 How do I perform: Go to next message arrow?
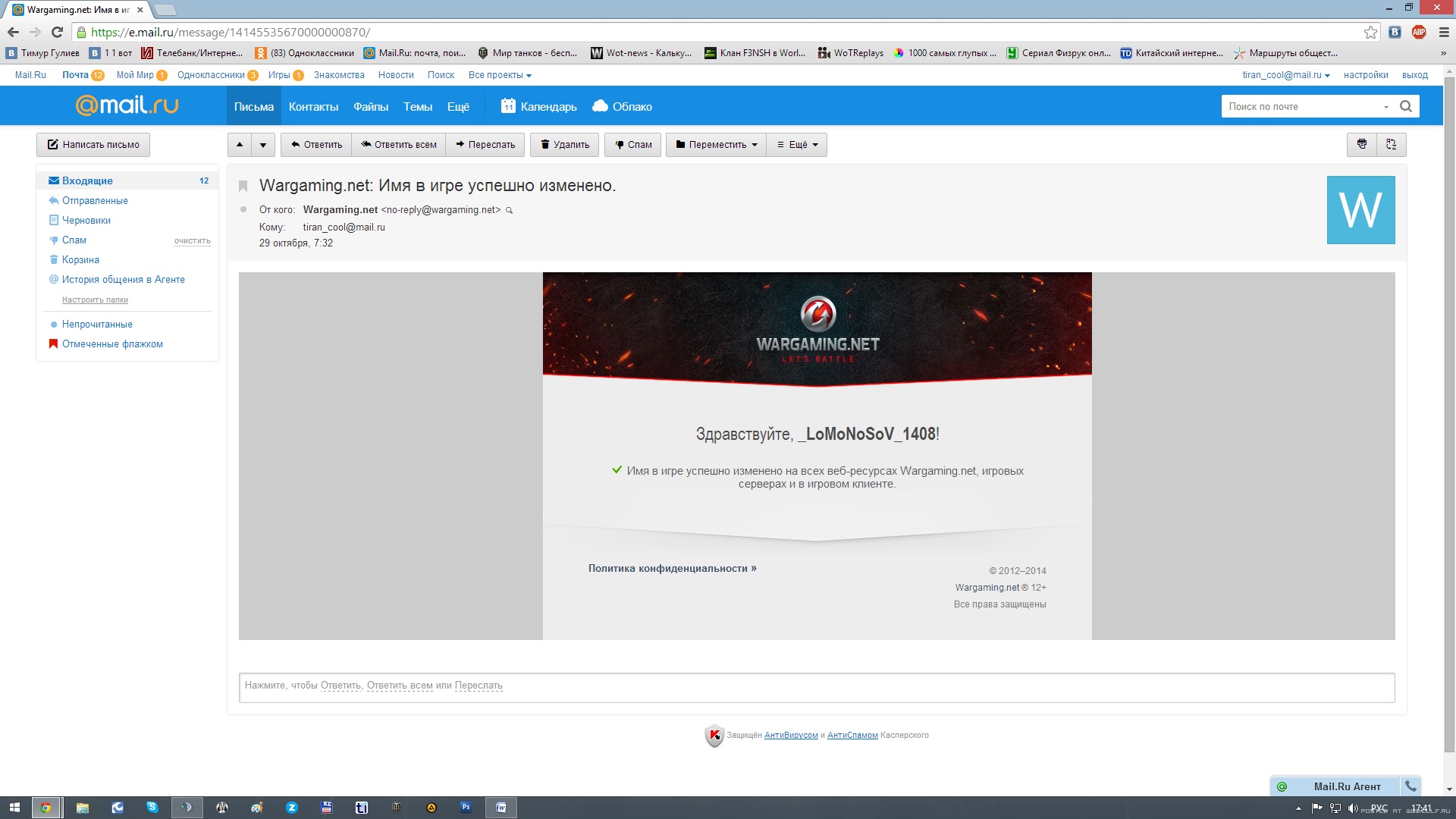point(263,144)
